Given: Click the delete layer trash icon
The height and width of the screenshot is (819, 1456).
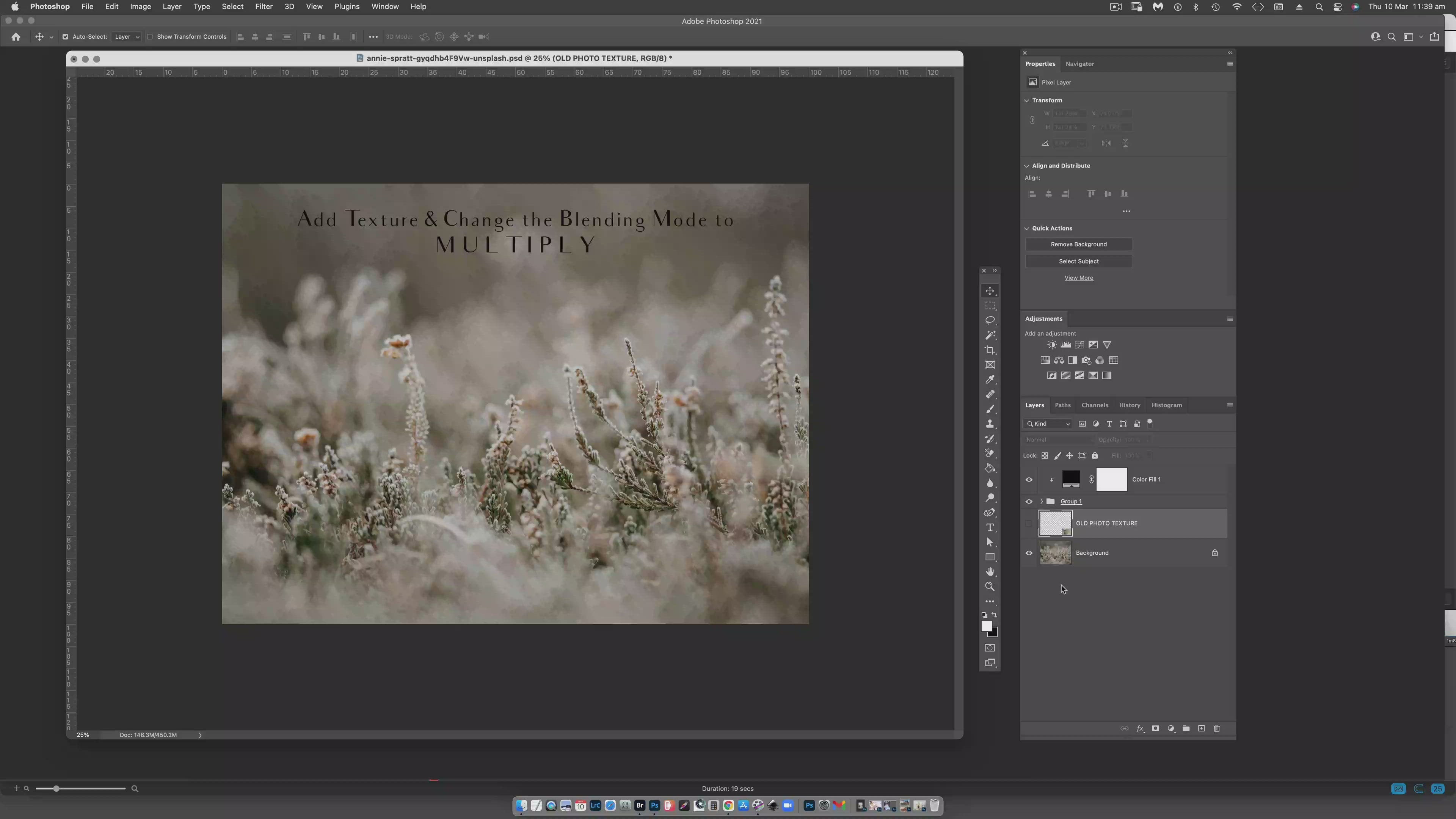Looking at the screenshot, I should click(1217, 728).
